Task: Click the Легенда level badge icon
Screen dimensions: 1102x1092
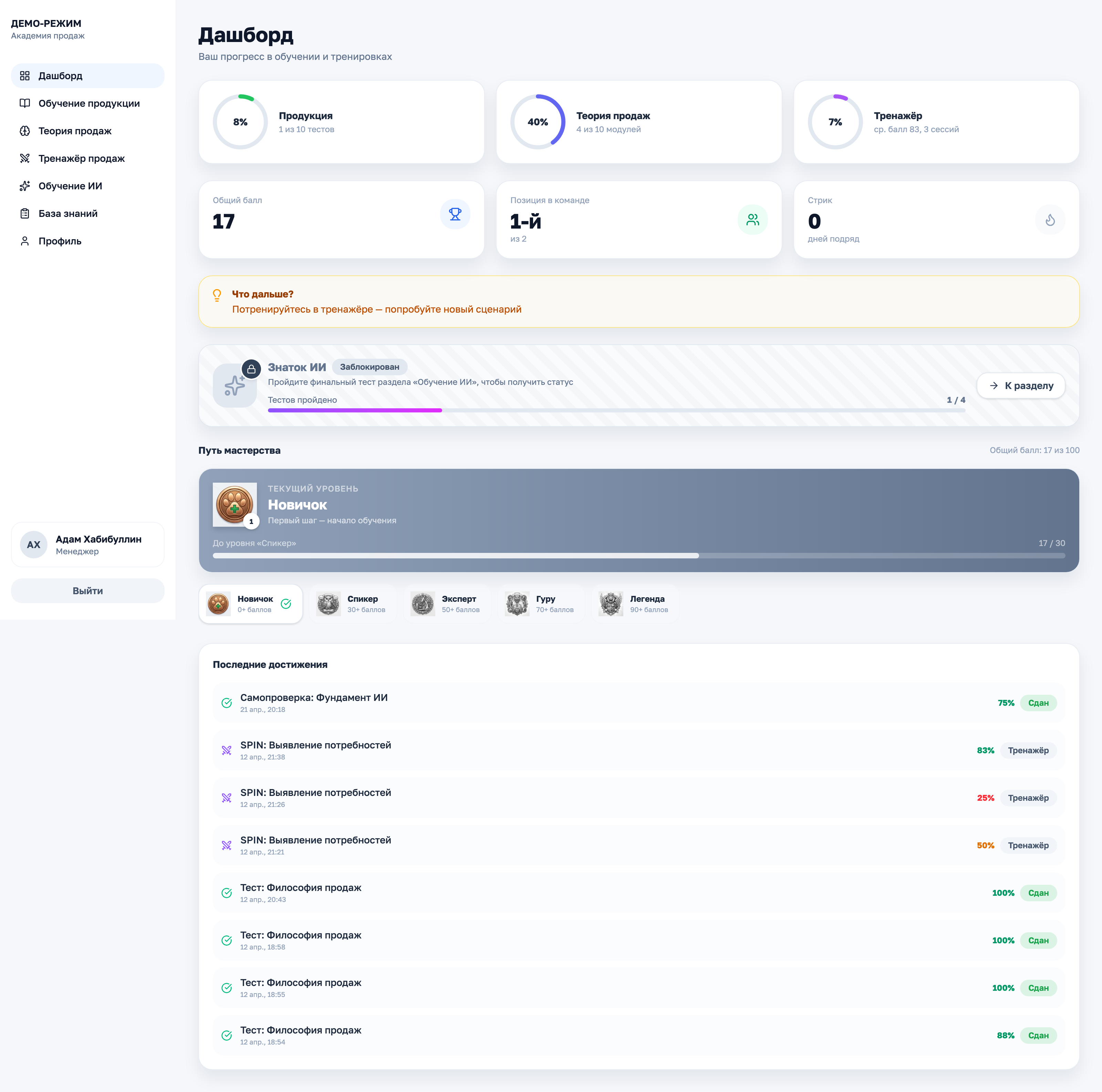Action: pyautogui.click(x=611, y=603)
